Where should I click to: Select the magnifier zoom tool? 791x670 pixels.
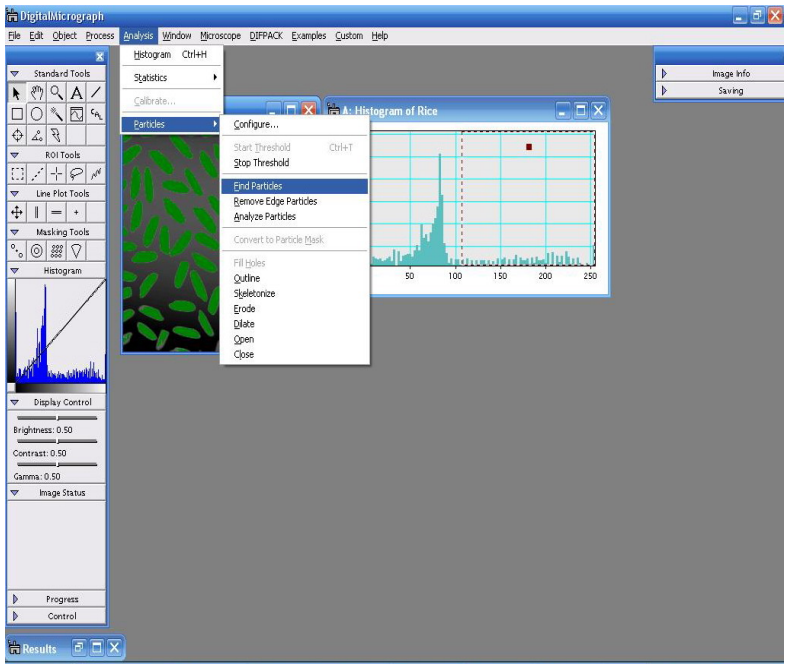(56, 93)
